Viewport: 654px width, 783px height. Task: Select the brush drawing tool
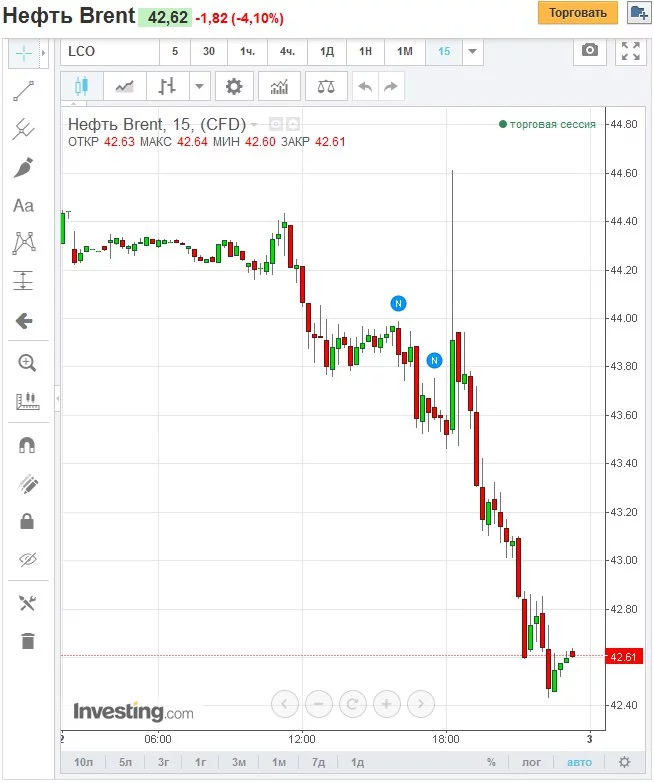23,168
